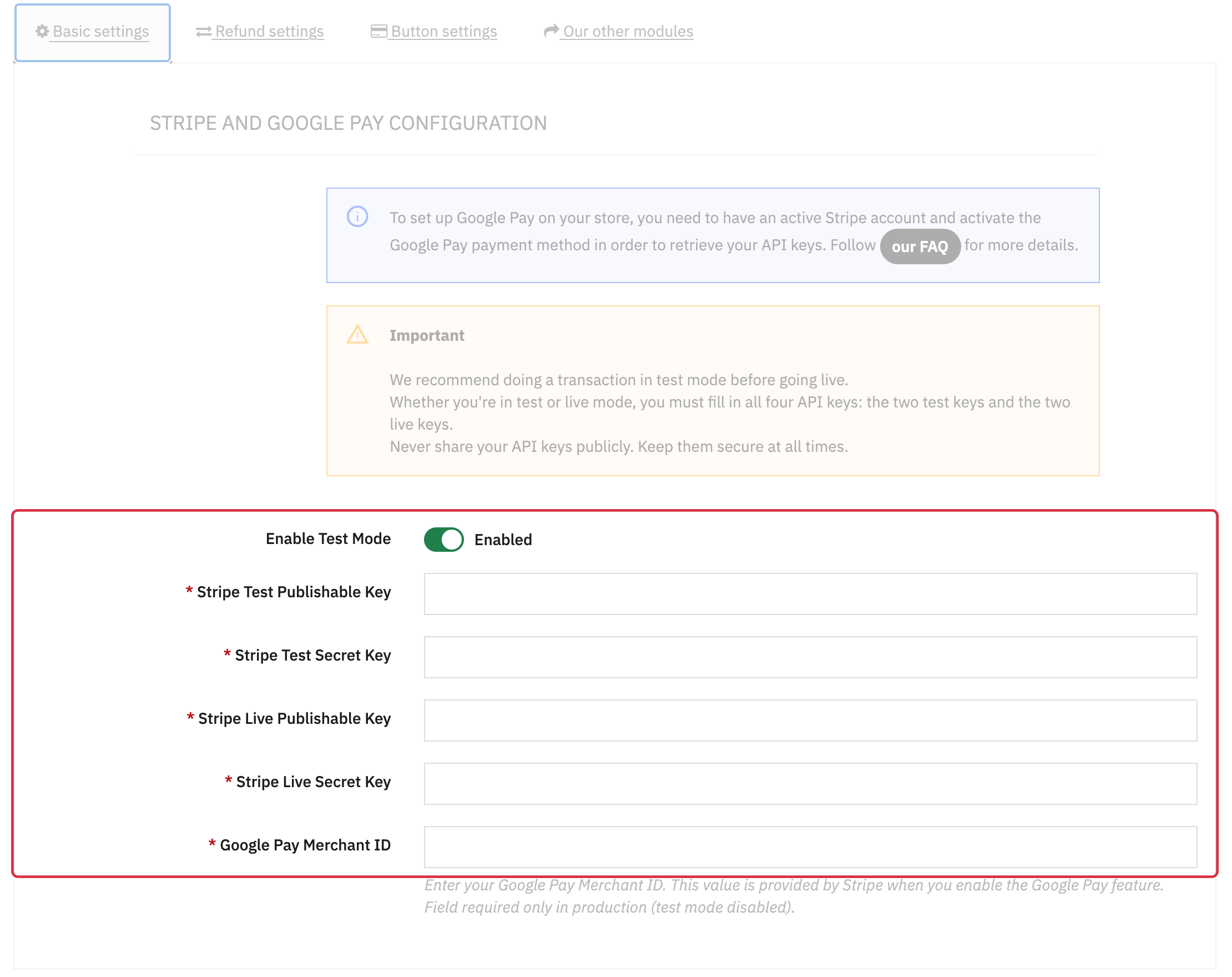Click the Merchant ID help text below field
The image size is (1232, 977).
click(x=794, y=896)
